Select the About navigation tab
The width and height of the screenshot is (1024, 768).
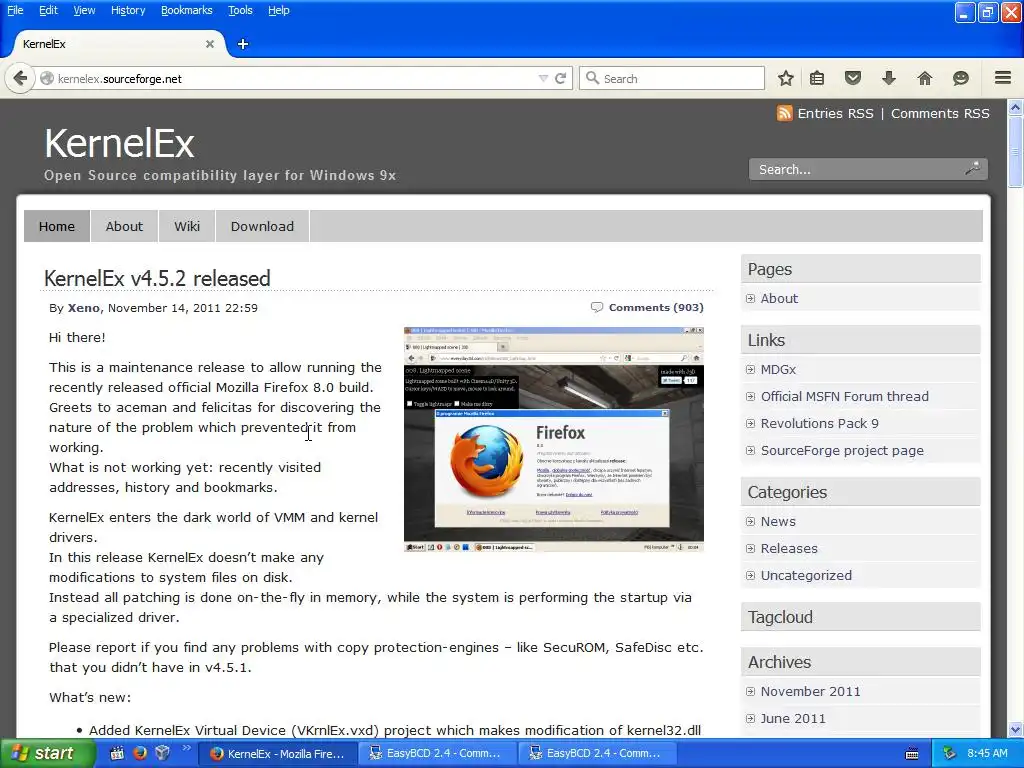point(124,226)
